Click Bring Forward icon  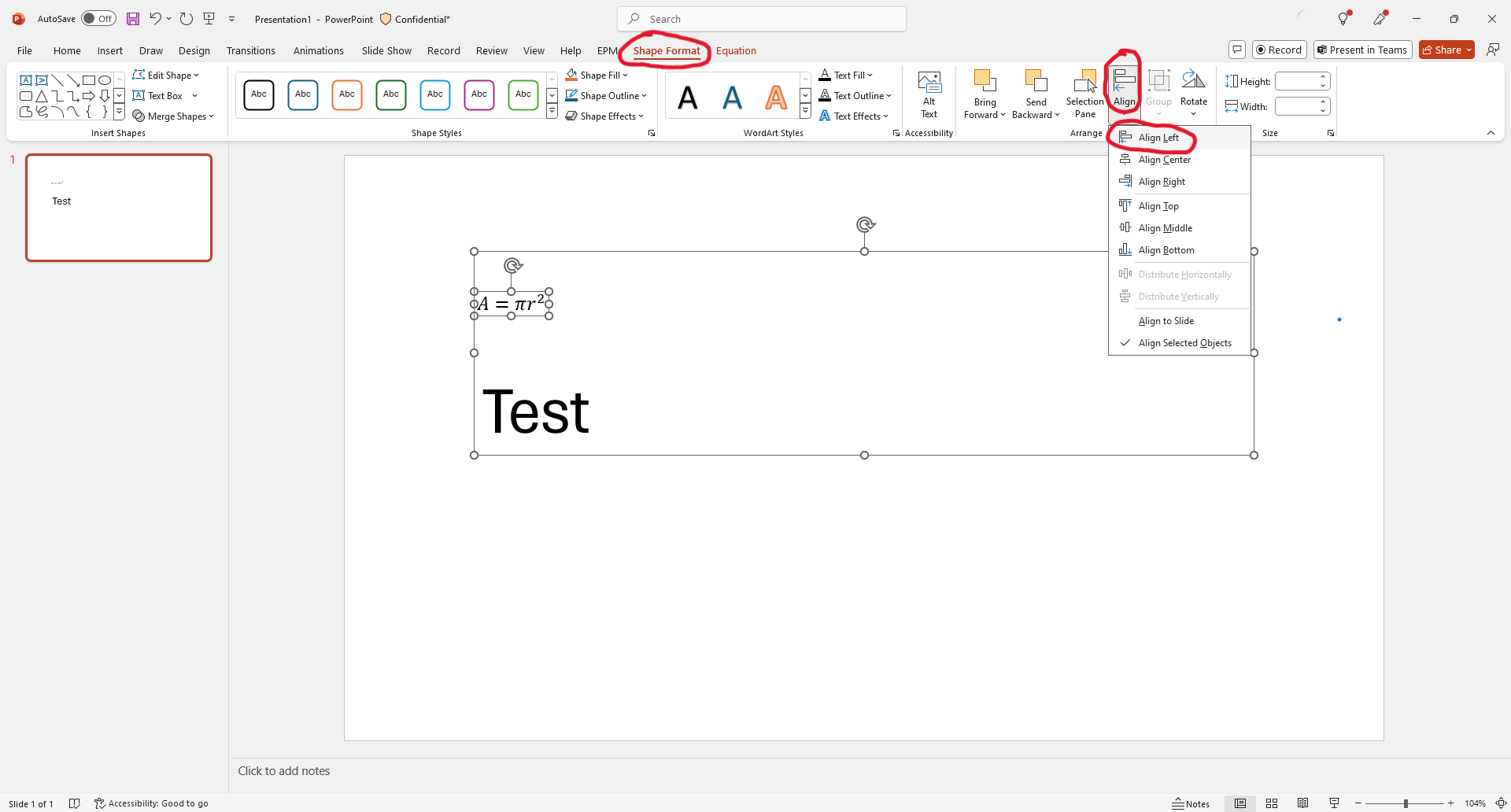[985, 80]
